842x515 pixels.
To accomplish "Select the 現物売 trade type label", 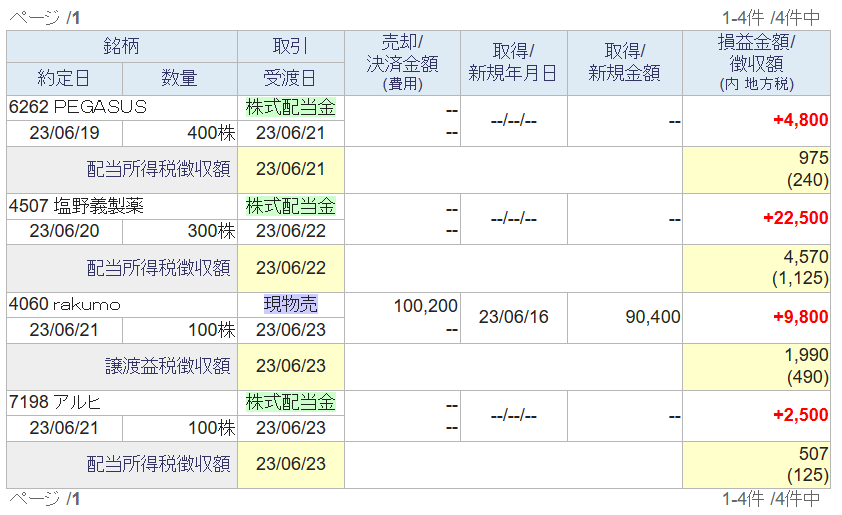I will [x=291, y=304].
